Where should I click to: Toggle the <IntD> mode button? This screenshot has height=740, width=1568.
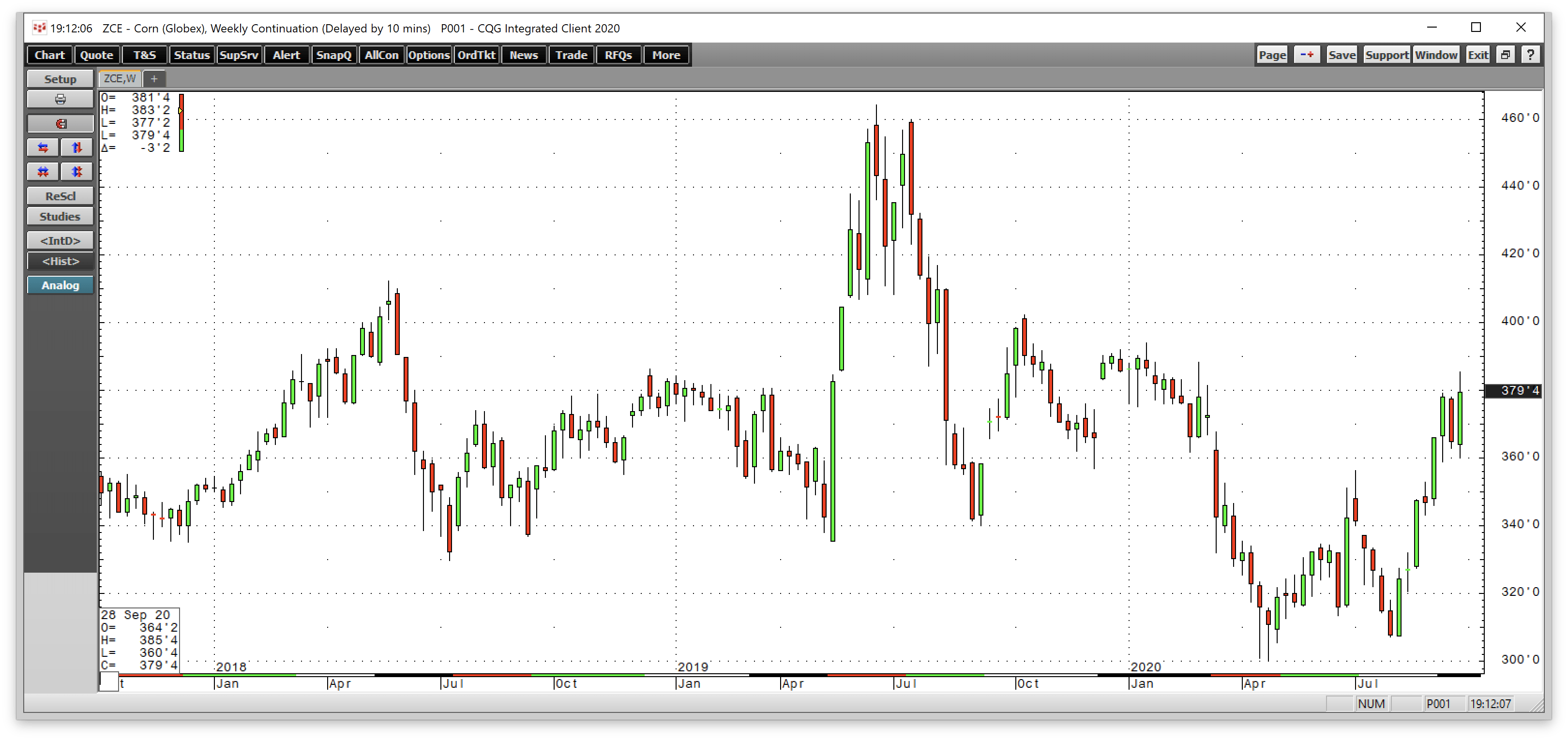pyautogui.click(x=60, y=240)
